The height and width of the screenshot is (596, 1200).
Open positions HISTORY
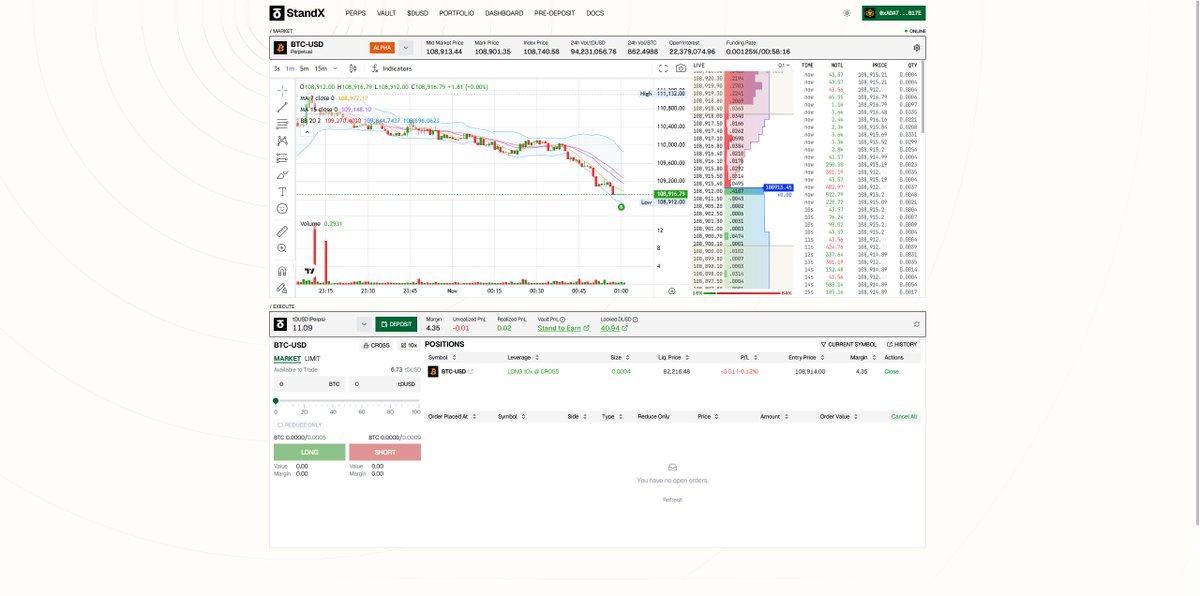click(902, 344)
